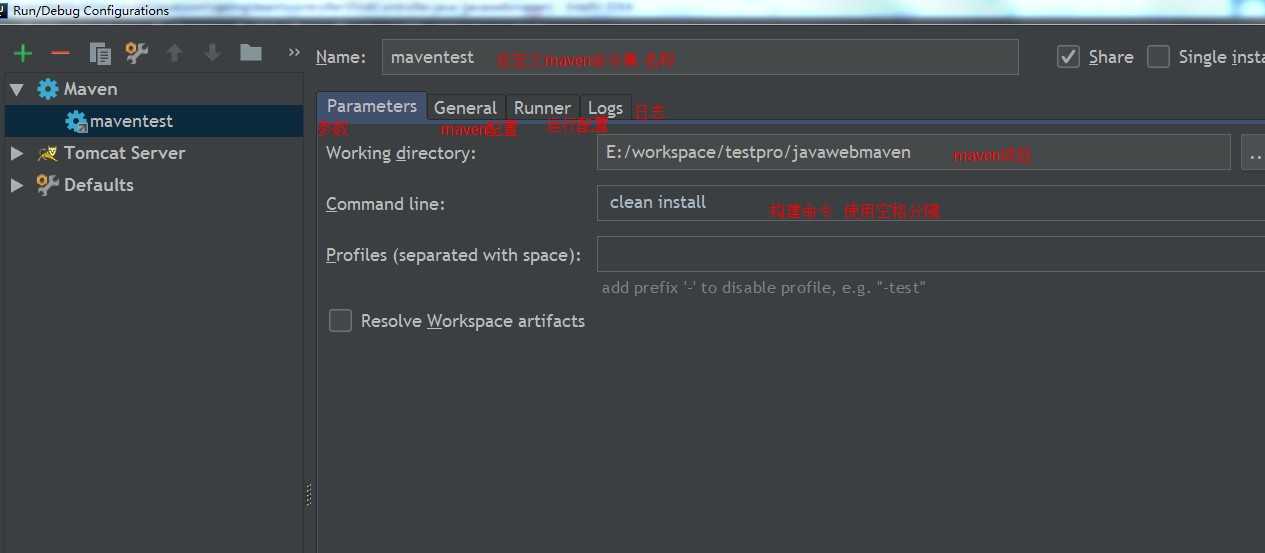
Task: Click the maventest gear icon
Action: click(76, 121)
